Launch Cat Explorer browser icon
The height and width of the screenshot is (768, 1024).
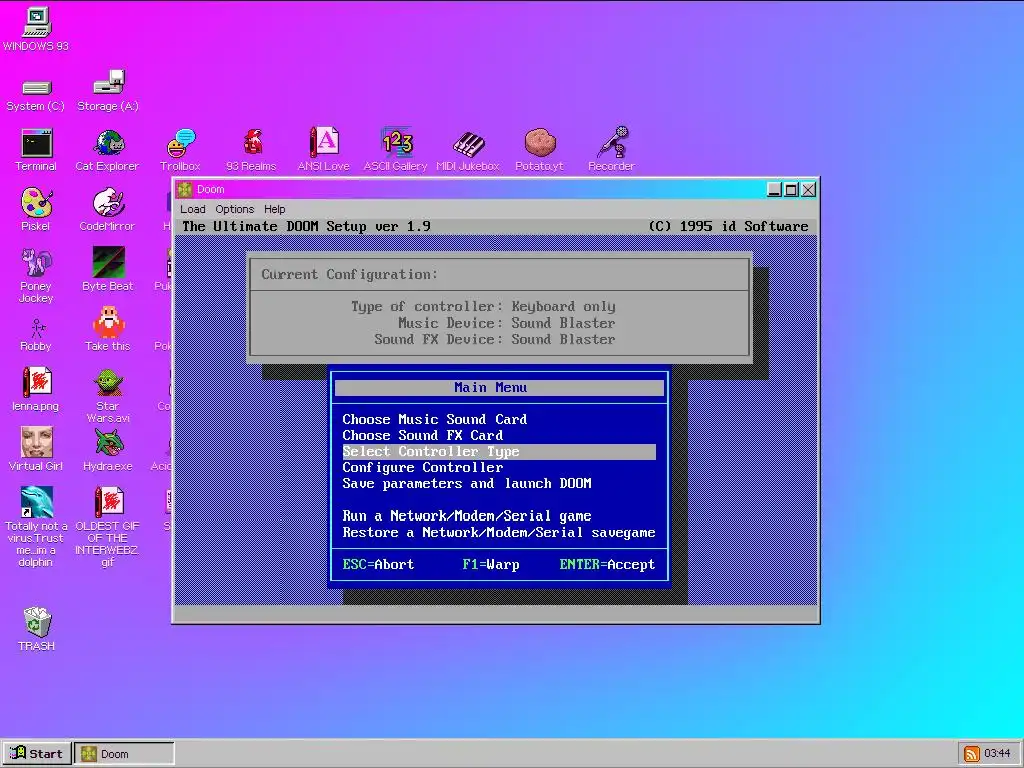[108, 150]
